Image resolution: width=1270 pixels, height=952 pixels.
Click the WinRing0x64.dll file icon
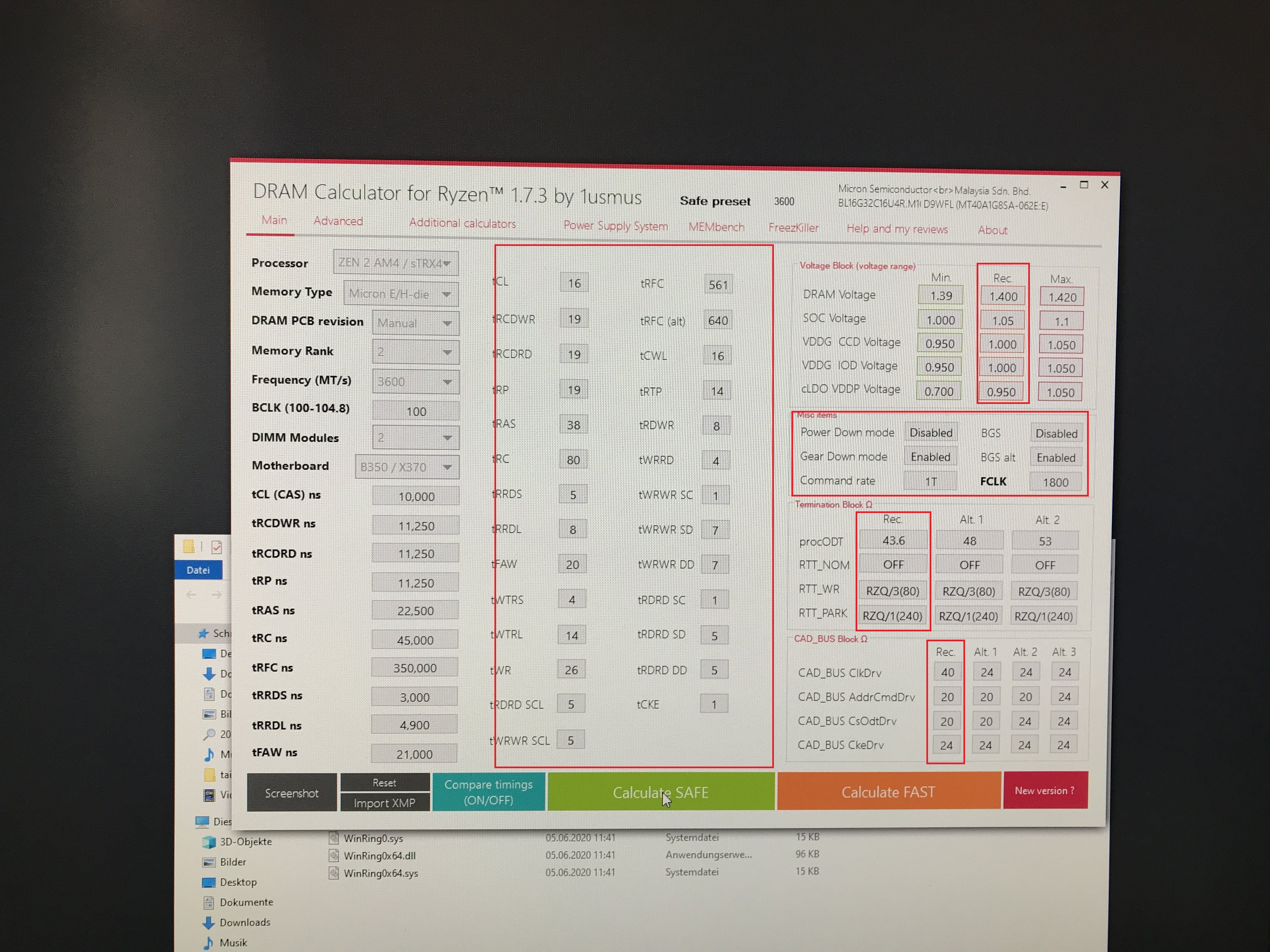(334, 855)
